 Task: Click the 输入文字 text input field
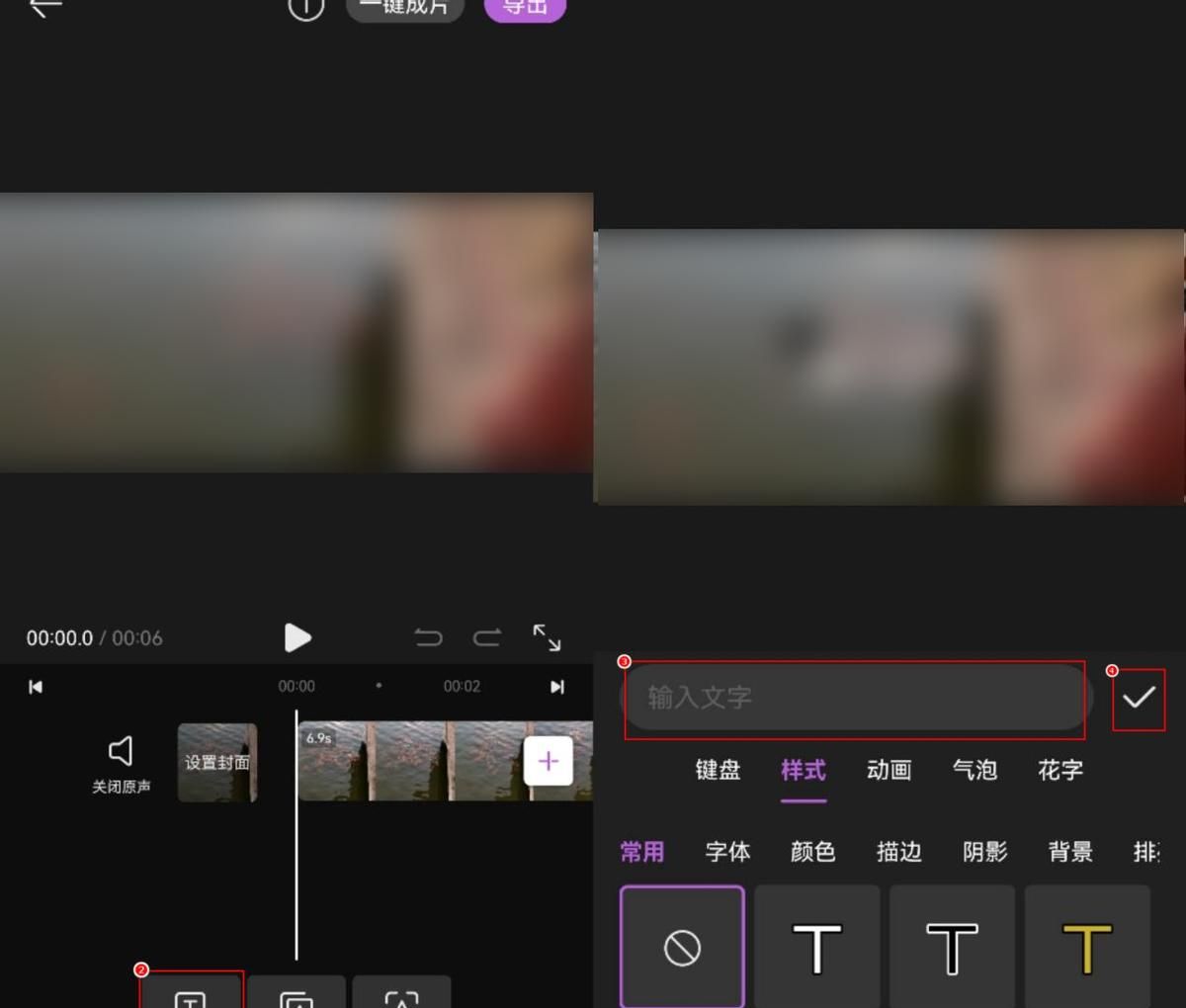[x=854, y=699]
